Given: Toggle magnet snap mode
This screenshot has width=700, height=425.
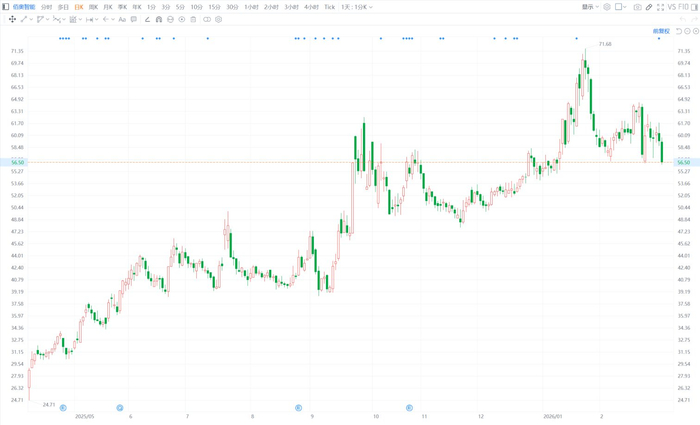Looking at the screenshot, I should pyautogui.click(x=159, y=19).
